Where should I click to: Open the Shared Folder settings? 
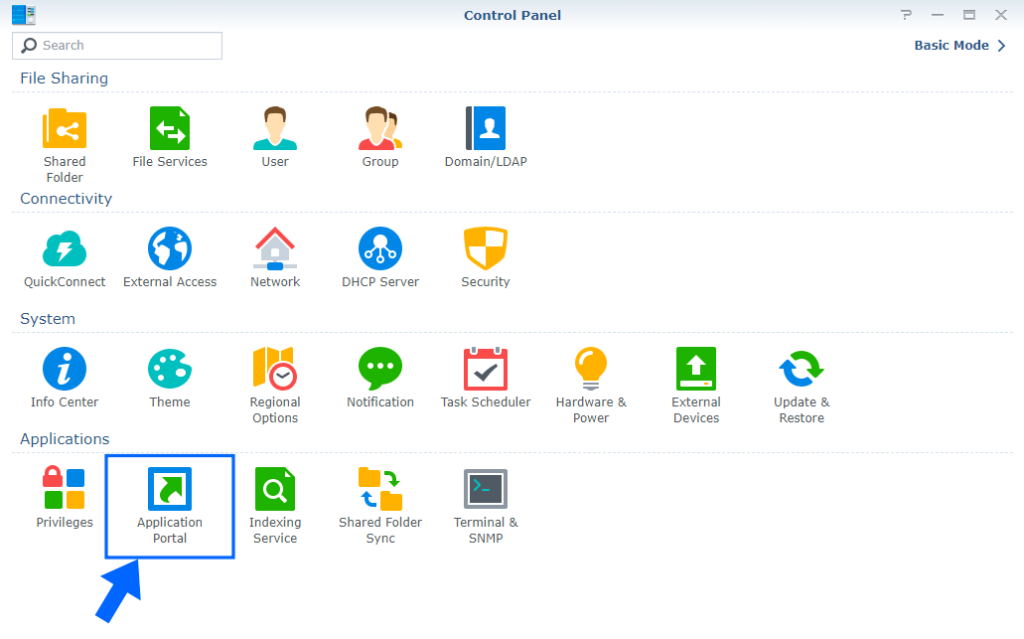pyautogui.click(x=64, y=130)
